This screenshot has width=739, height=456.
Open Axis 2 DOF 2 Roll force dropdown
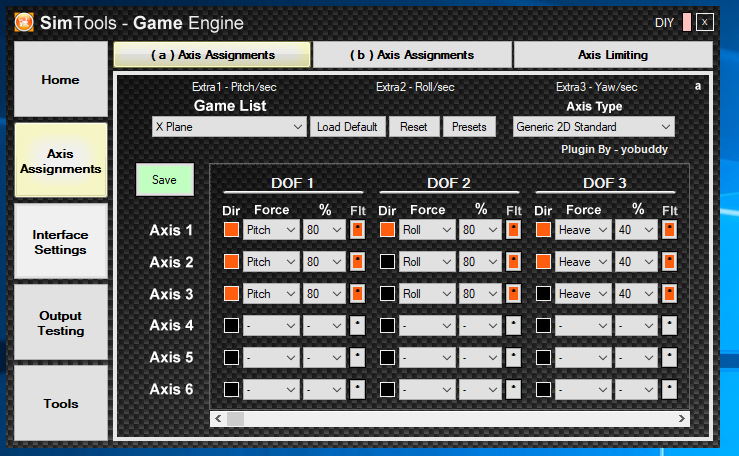tap(427, 262)
